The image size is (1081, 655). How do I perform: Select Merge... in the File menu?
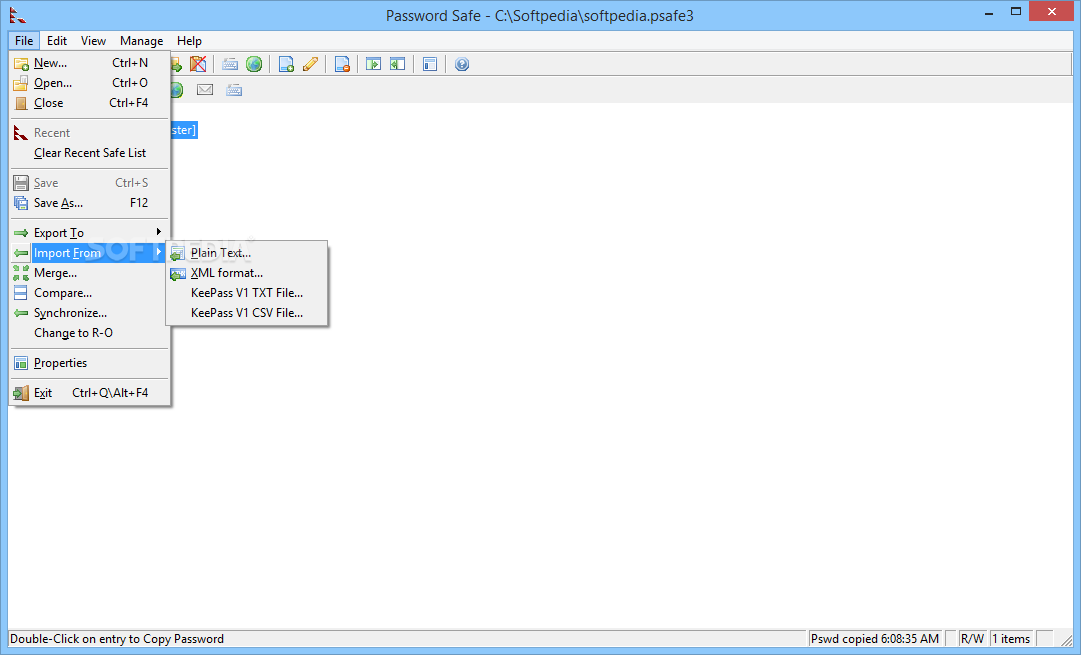point(90,272)
